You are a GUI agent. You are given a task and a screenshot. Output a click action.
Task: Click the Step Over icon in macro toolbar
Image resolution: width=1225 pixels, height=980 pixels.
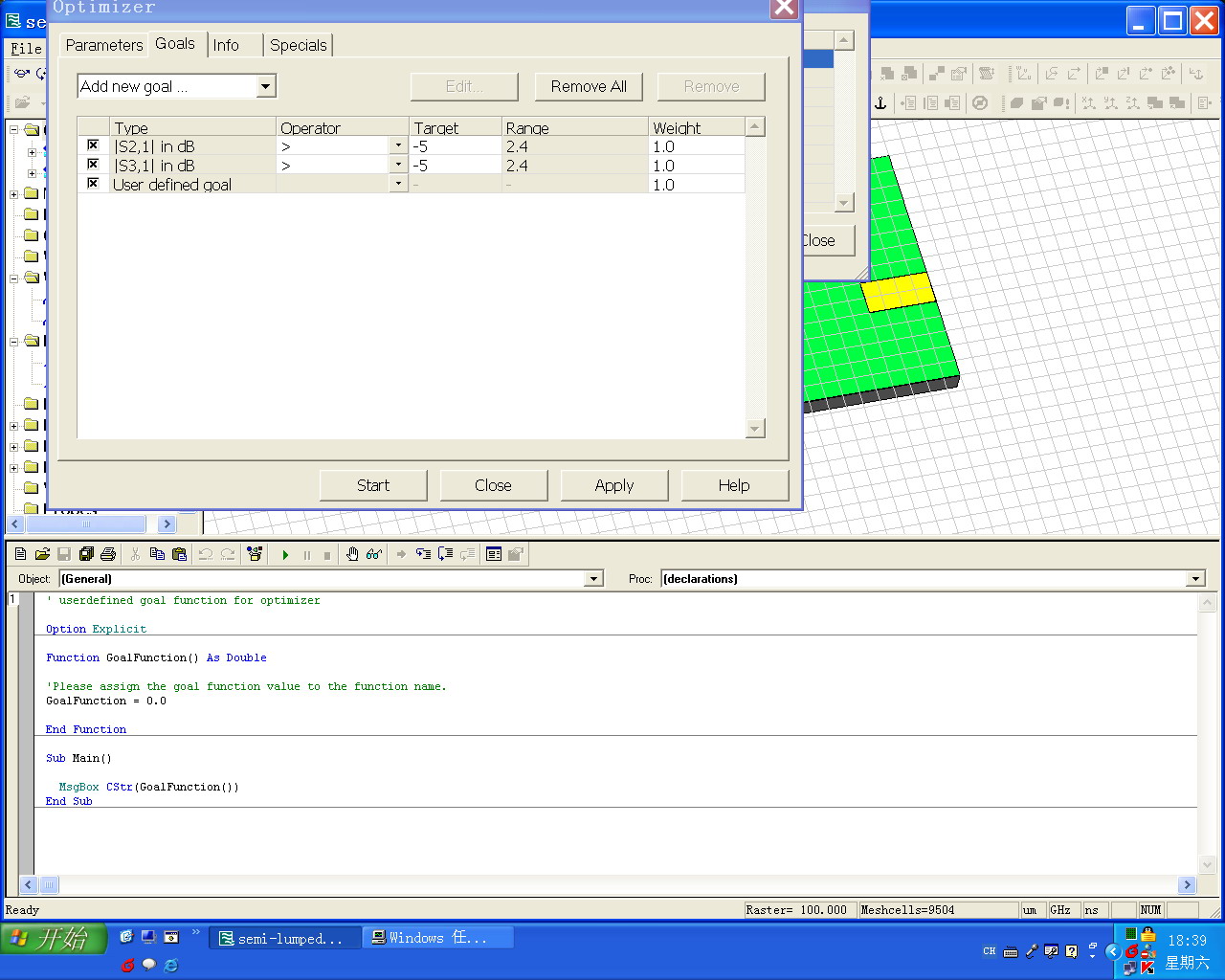445,554
